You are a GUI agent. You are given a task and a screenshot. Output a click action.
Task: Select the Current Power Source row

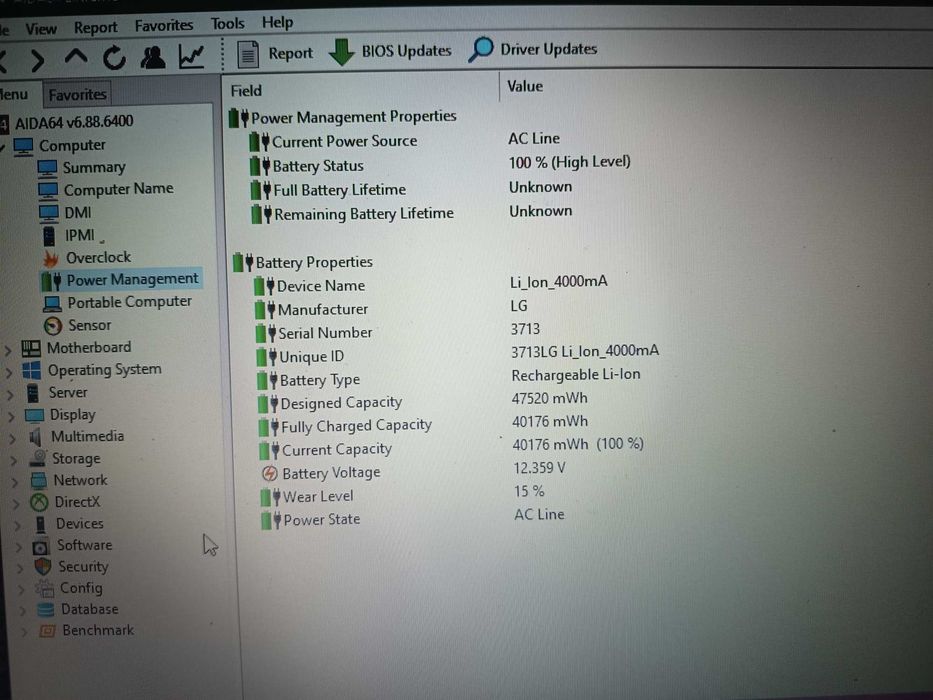coord(405,140)
